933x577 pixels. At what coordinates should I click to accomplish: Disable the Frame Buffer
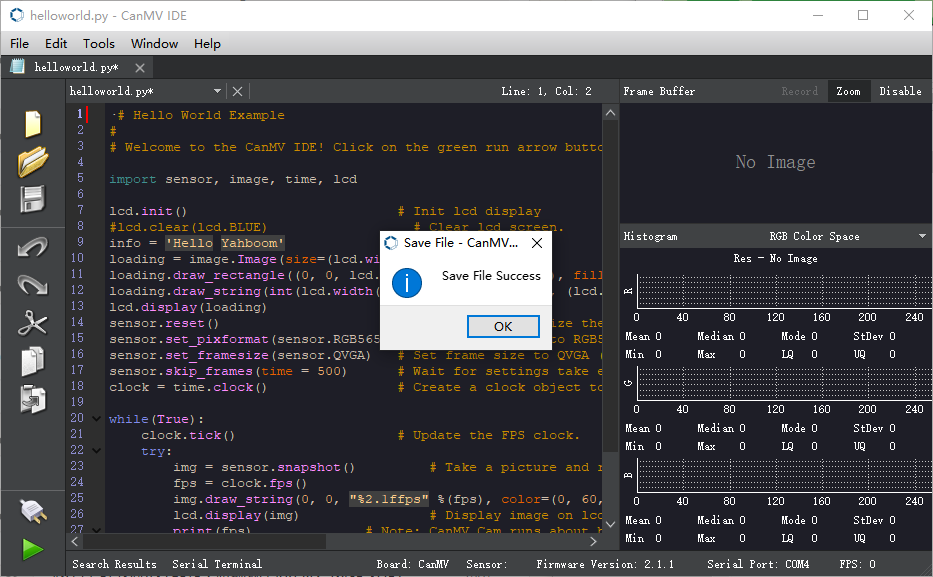point(900,91)
